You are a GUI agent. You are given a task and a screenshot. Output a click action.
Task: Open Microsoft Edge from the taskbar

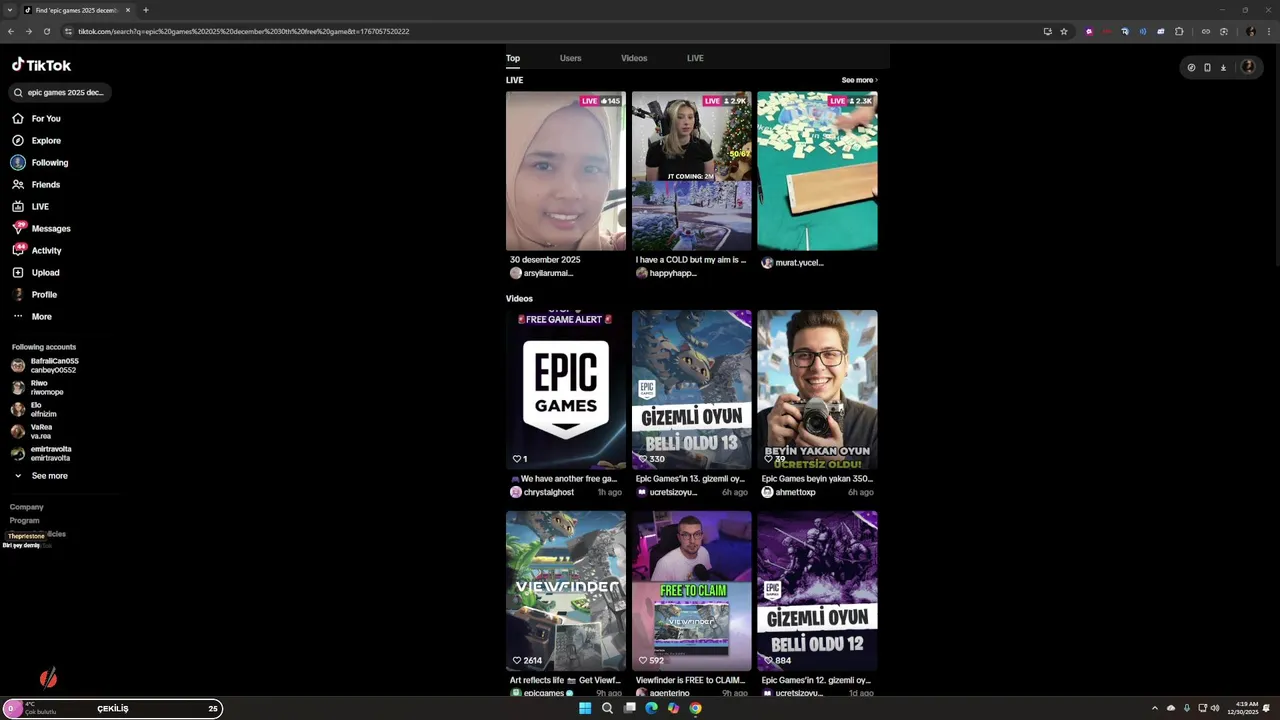tap(651, 708)
